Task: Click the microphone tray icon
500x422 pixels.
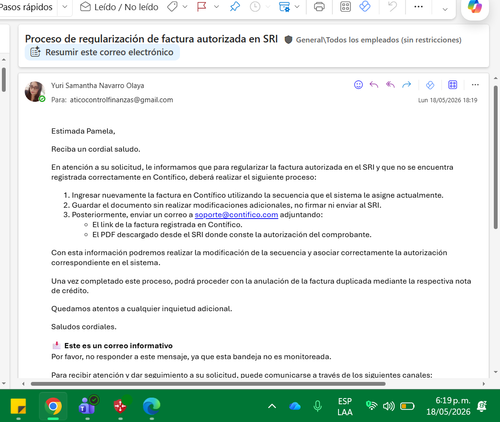Action: (318, 406)
